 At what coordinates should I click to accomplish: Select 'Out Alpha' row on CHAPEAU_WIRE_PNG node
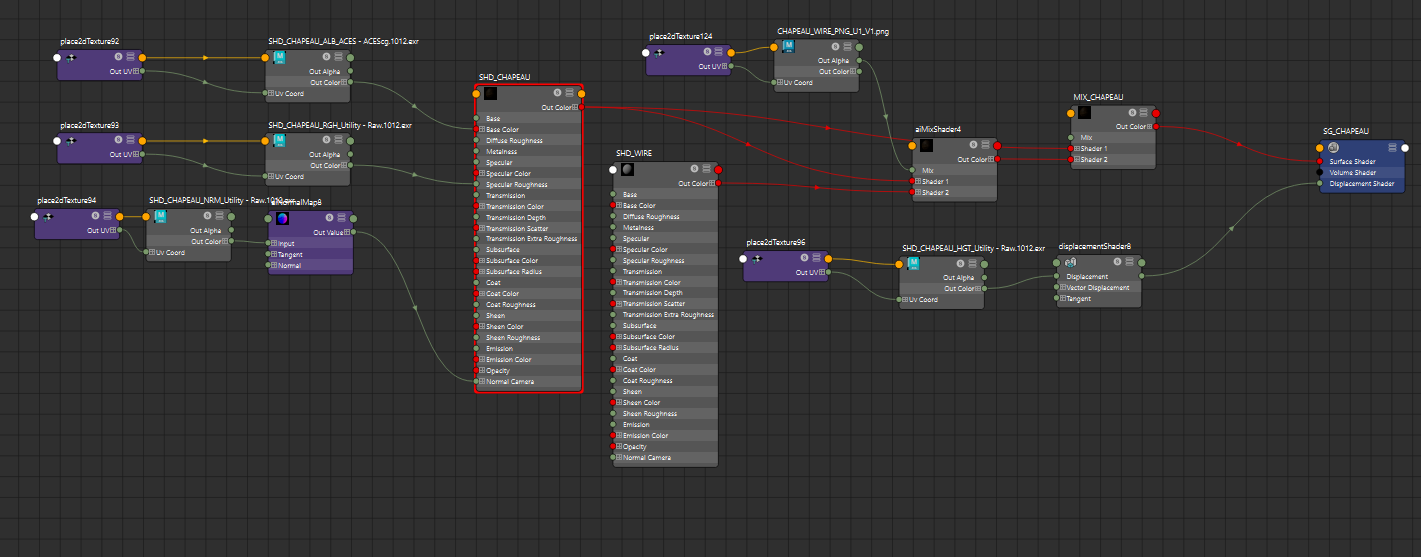816,60
